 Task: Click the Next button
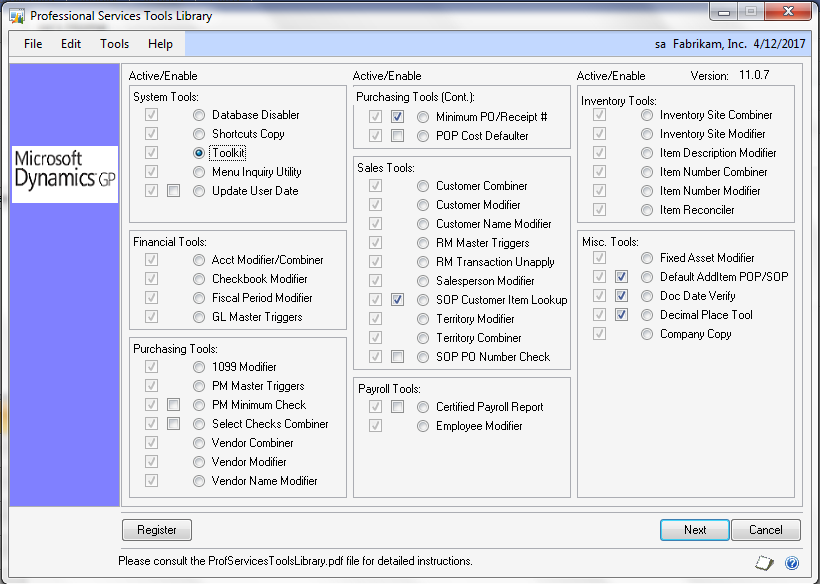(x=694, y=530)
